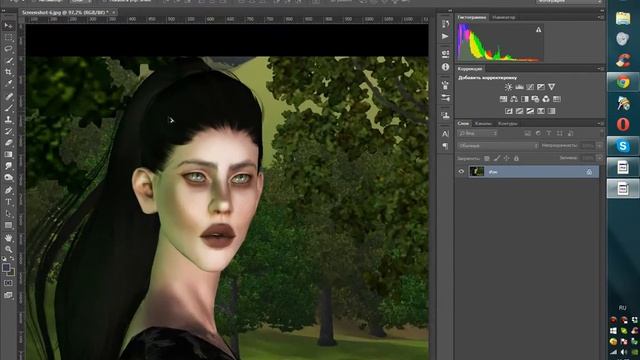Viewport: 640px width, 360px height.
Task: Add a Curves adjustment layer
Action: click(530, 87)
